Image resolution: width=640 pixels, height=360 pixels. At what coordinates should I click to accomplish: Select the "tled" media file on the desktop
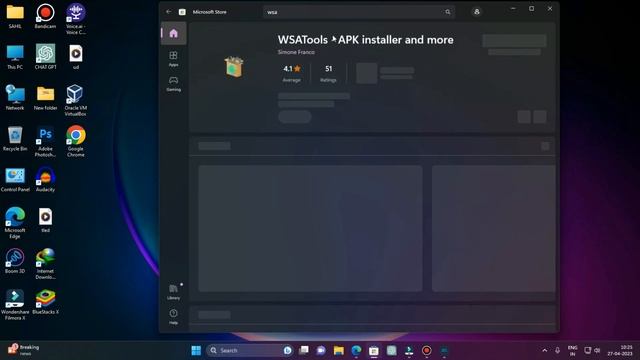tap(45, 220)
